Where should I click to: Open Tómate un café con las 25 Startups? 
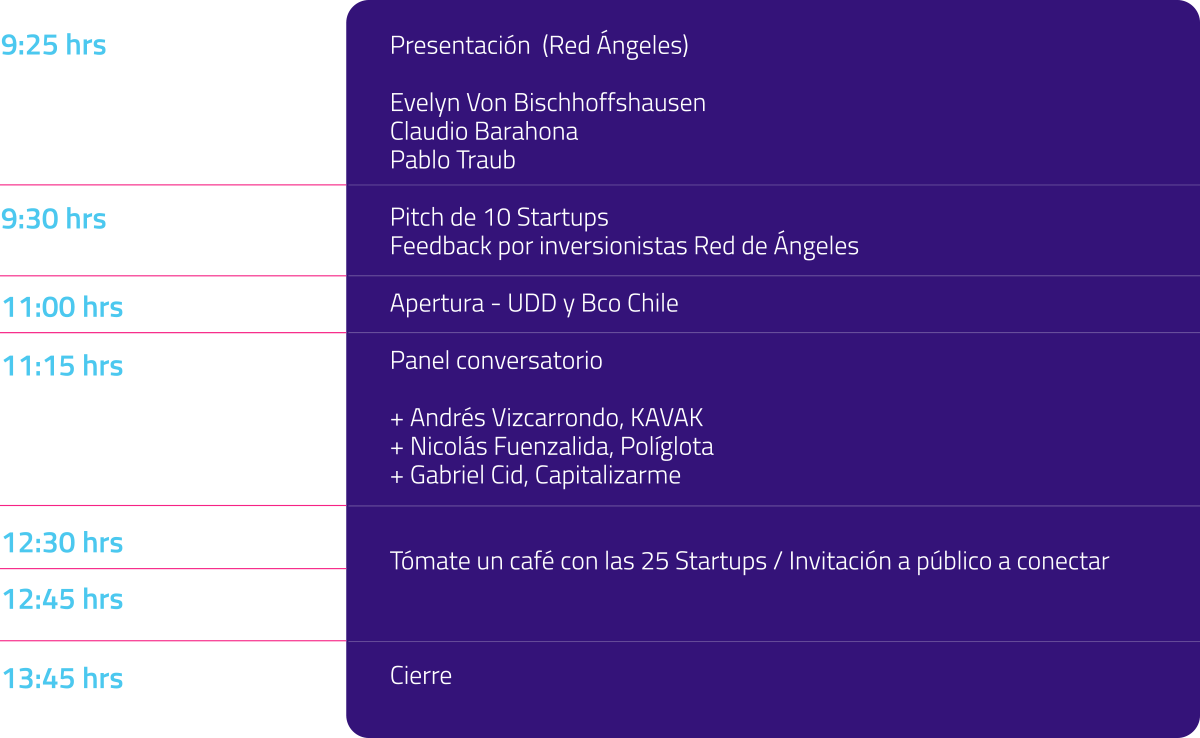point(578,562)
